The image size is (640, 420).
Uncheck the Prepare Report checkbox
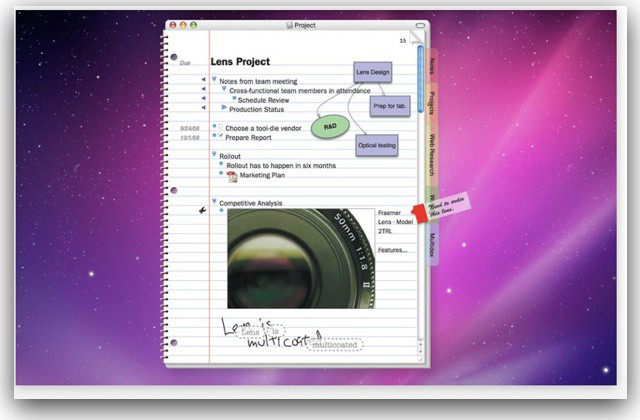click(220, 136)
